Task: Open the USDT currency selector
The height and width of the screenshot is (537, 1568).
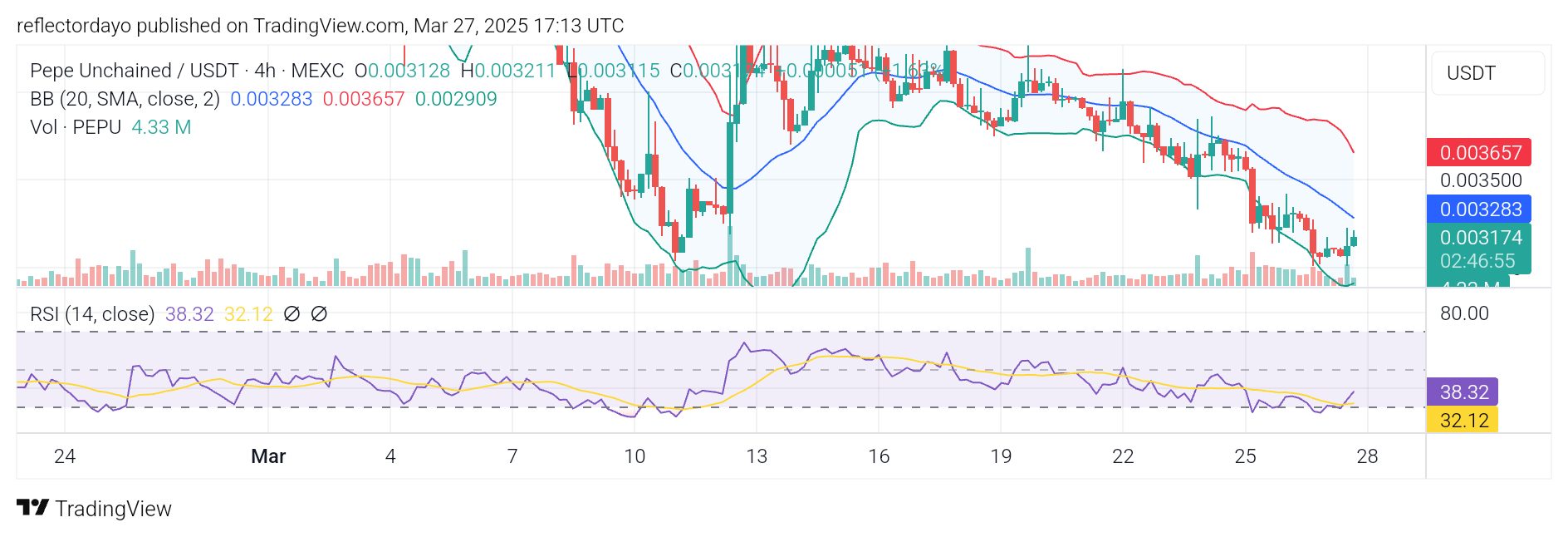Action: pos(1487,73)
